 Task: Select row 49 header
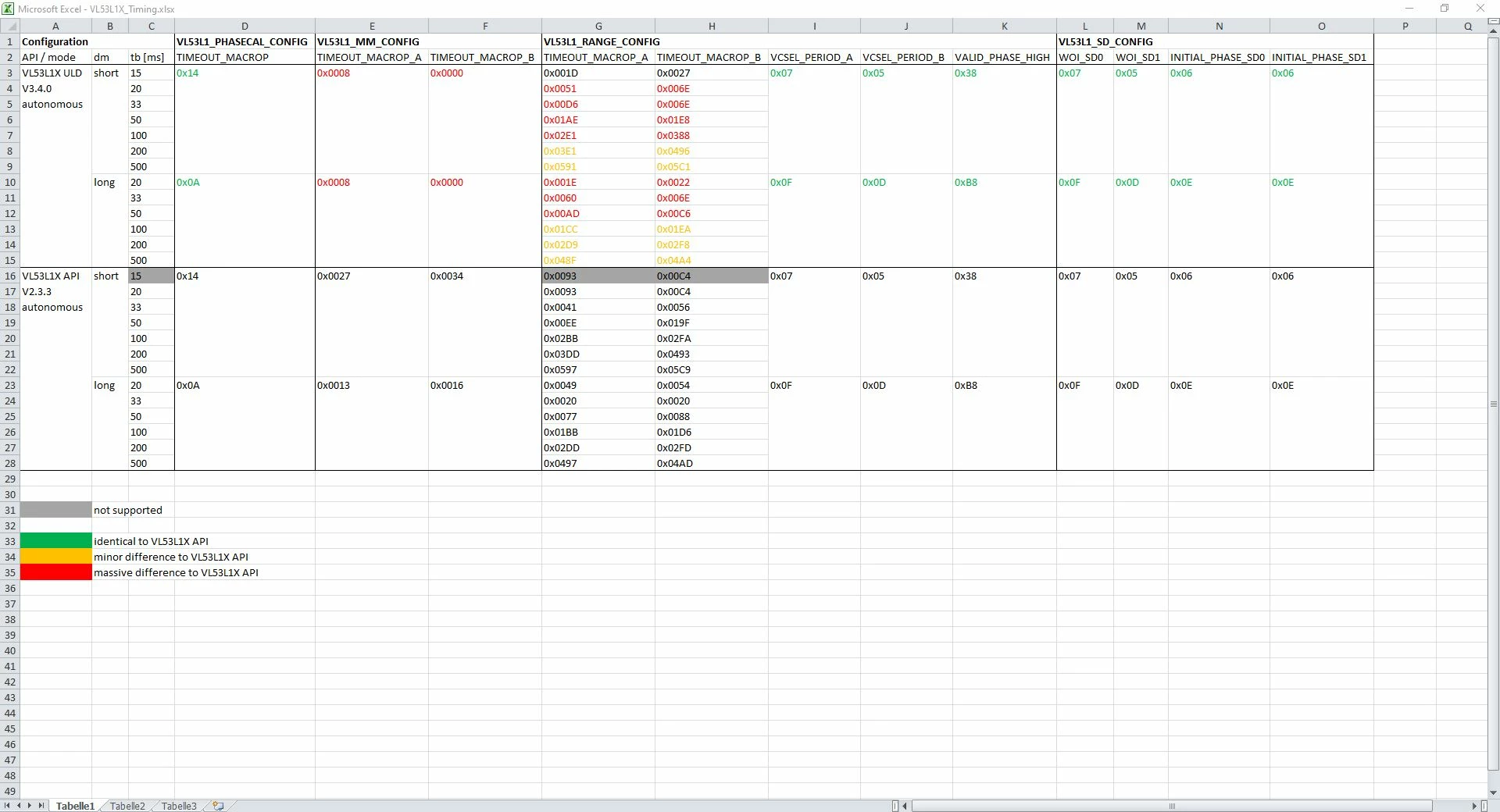click(9, 791)
